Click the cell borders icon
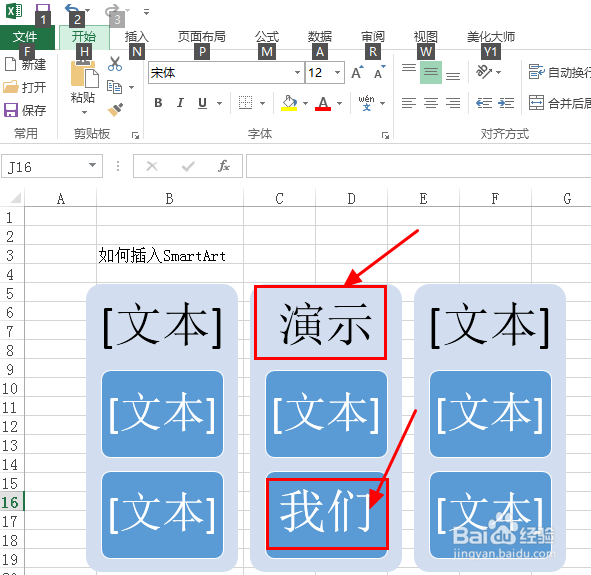 coord(245,102)
